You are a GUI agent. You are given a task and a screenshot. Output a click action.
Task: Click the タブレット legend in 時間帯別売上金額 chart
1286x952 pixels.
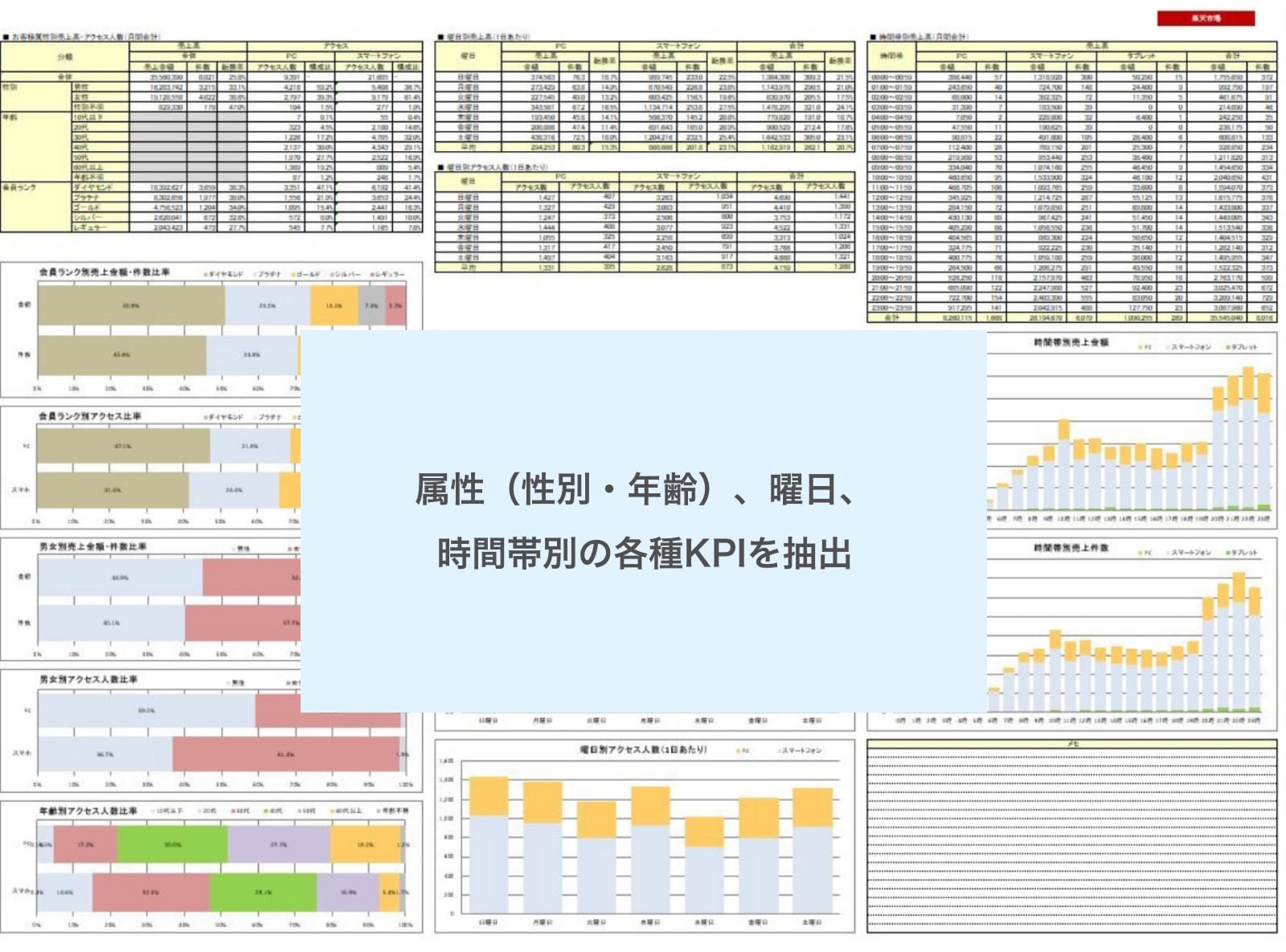[x=1242, y=347]
